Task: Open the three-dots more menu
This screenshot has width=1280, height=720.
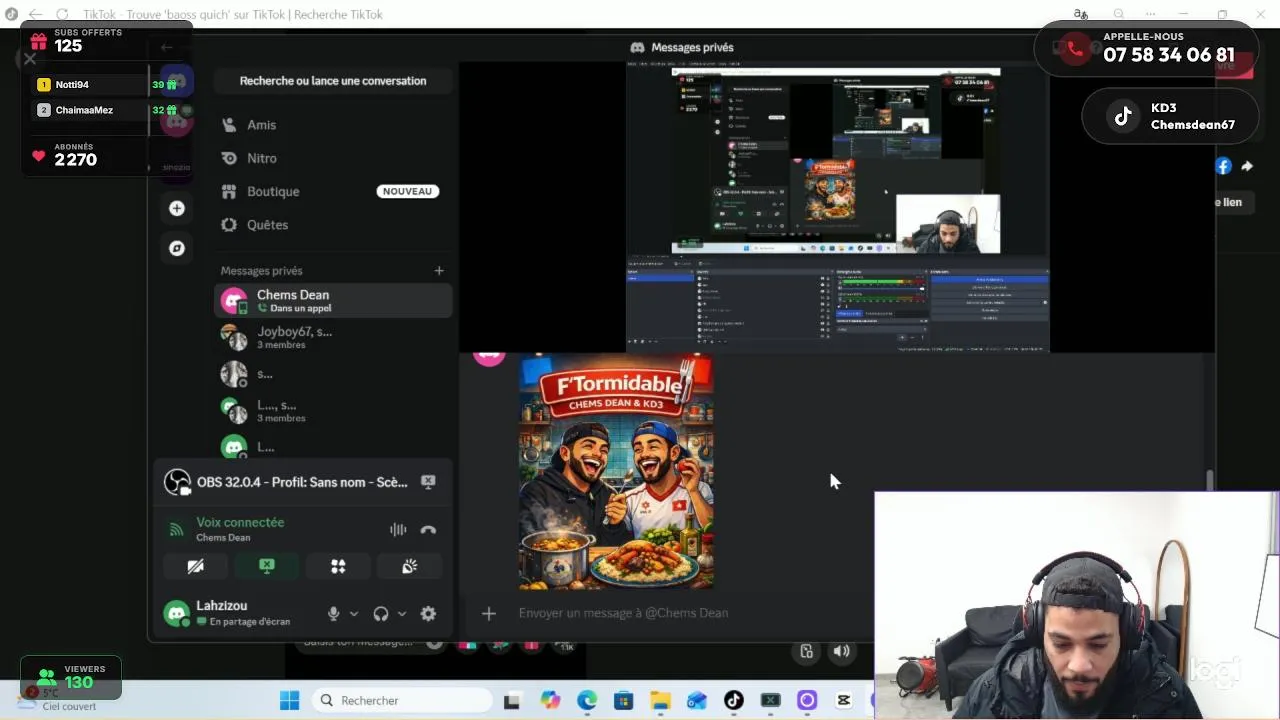Action: 1151,14
